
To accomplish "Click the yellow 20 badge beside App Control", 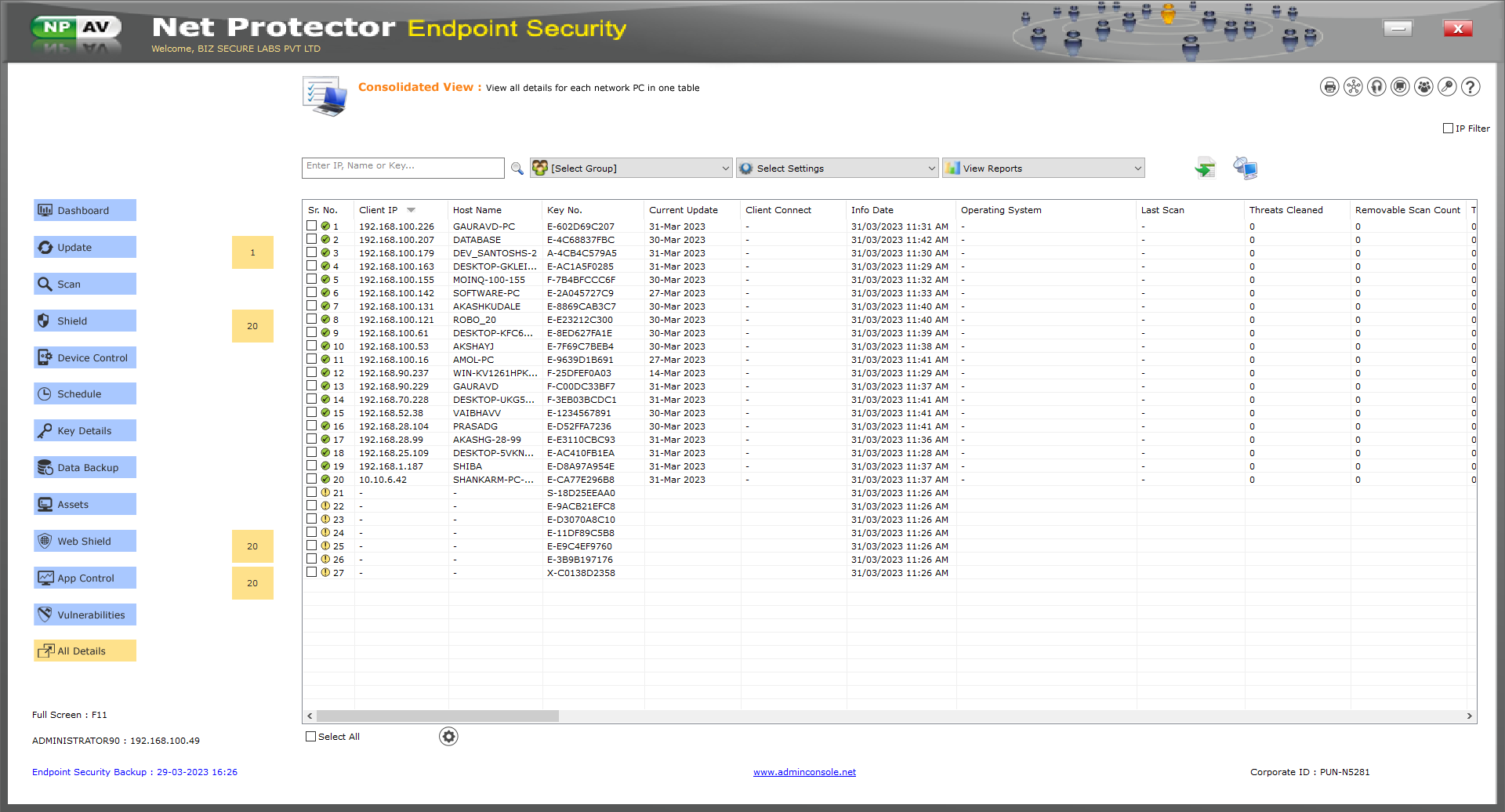I will point(252,583).
